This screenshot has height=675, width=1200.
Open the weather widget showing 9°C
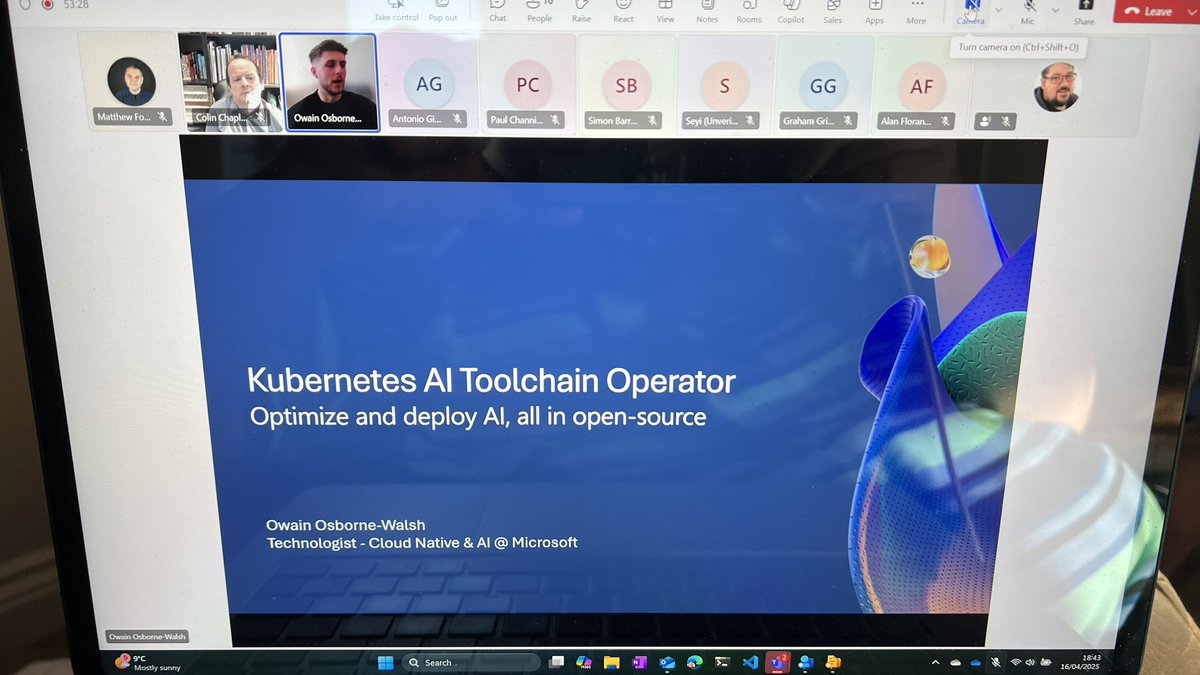[146, 662]
